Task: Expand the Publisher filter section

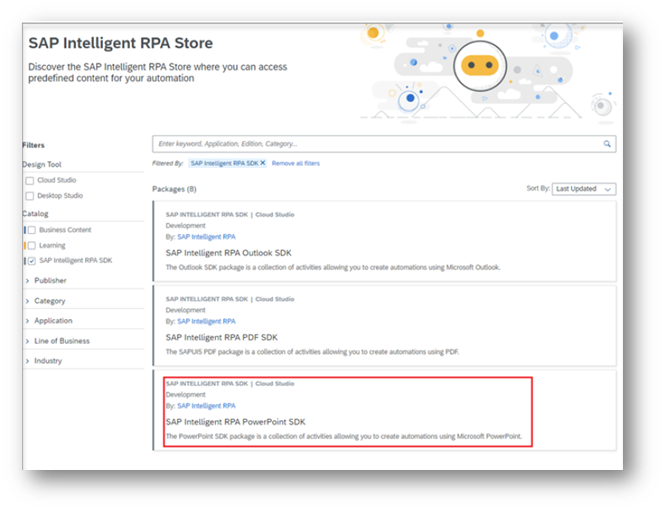Action: point(50,281)
